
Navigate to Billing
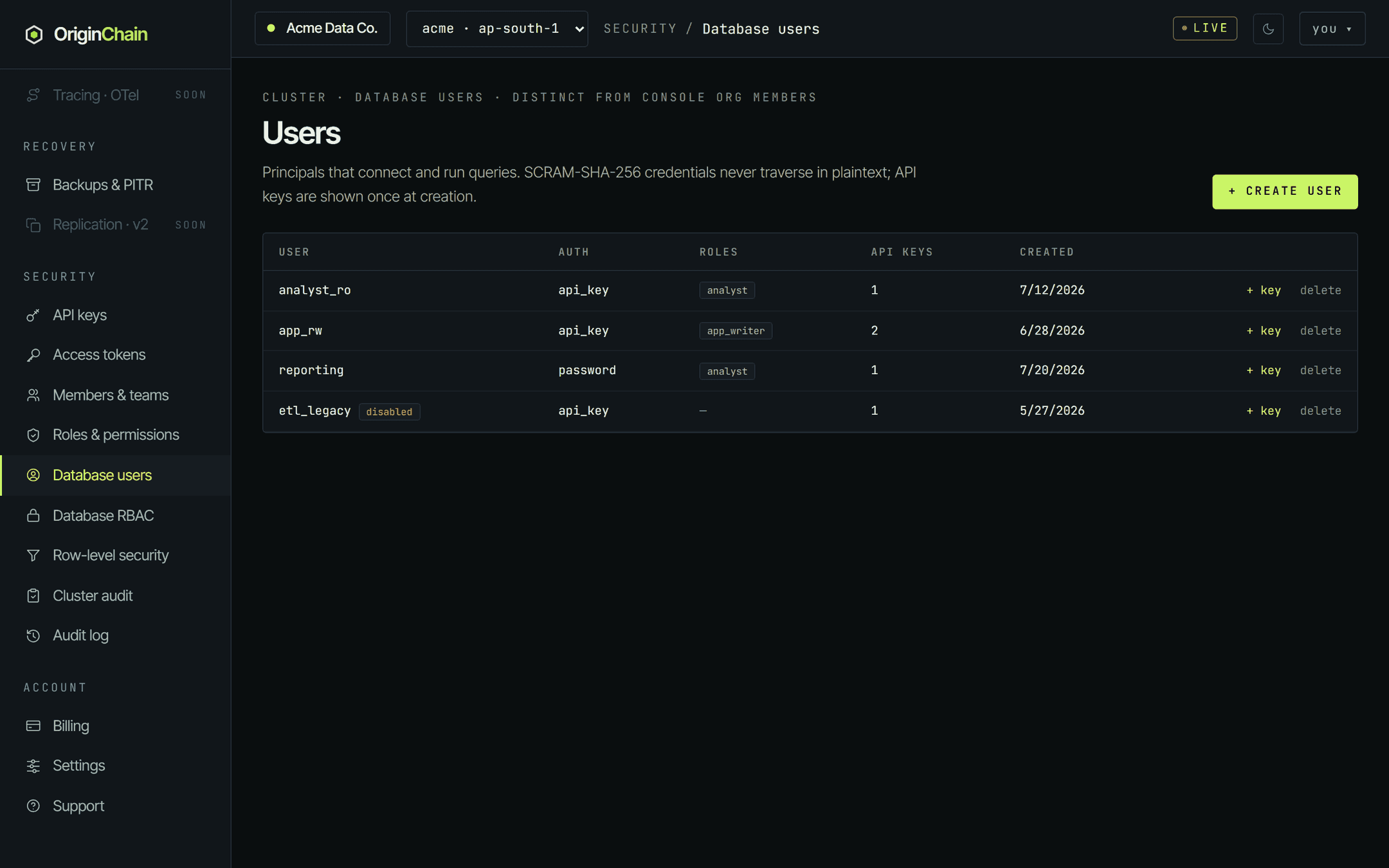point(116,726)
